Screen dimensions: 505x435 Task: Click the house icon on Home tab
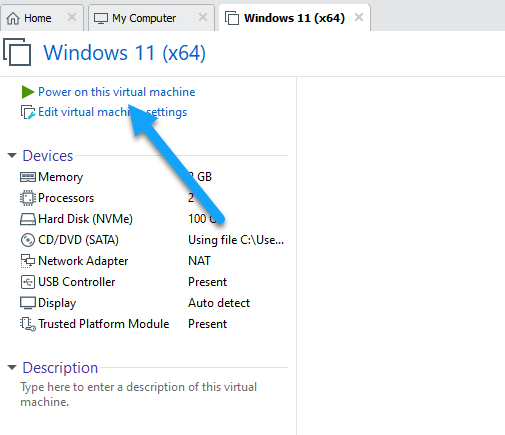pyautogui.click(x=13, y=18)
